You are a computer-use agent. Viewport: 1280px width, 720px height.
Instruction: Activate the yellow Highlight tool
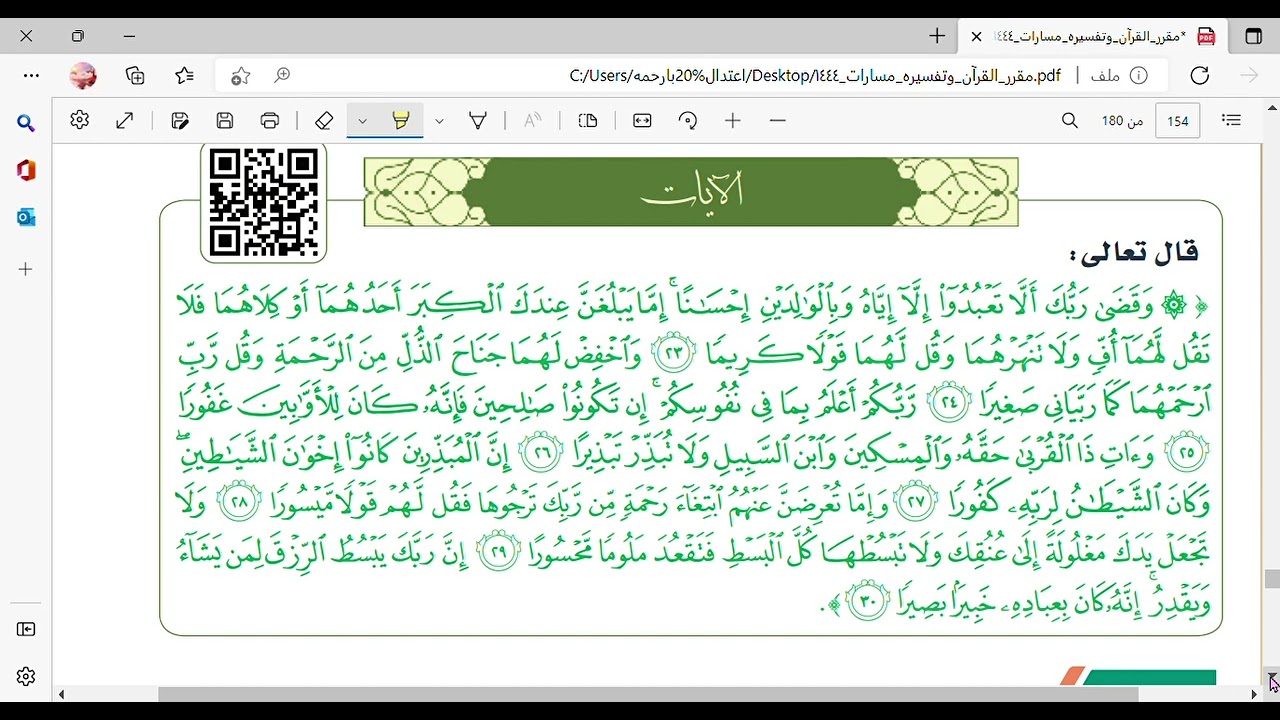click(x=401, y=120)
